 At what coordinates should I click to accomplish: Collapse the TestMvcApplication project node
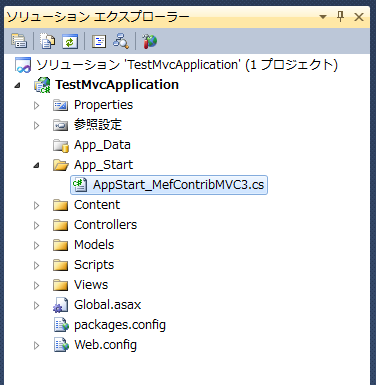(x=17, y=85)
